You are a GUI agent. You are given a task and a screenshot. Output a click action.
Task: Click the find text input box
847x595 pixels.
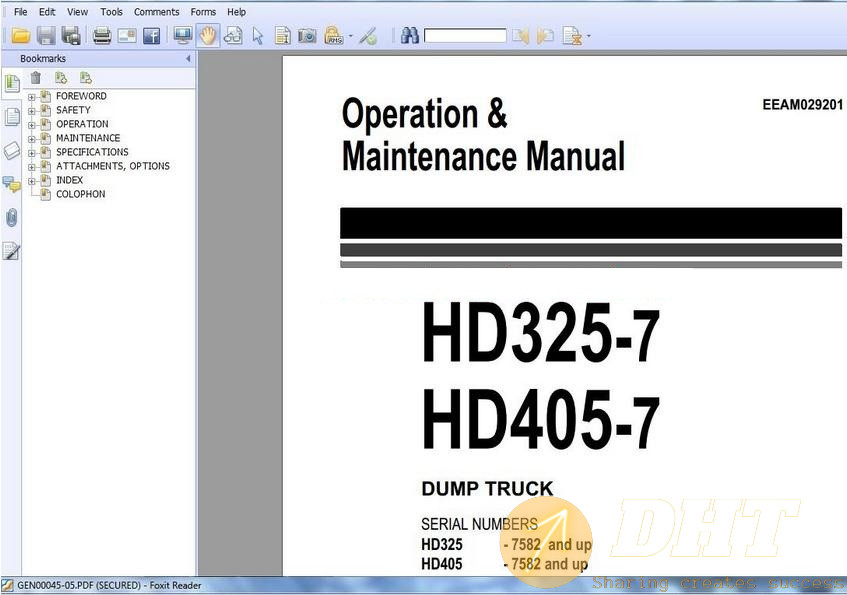tap(465, 36)
